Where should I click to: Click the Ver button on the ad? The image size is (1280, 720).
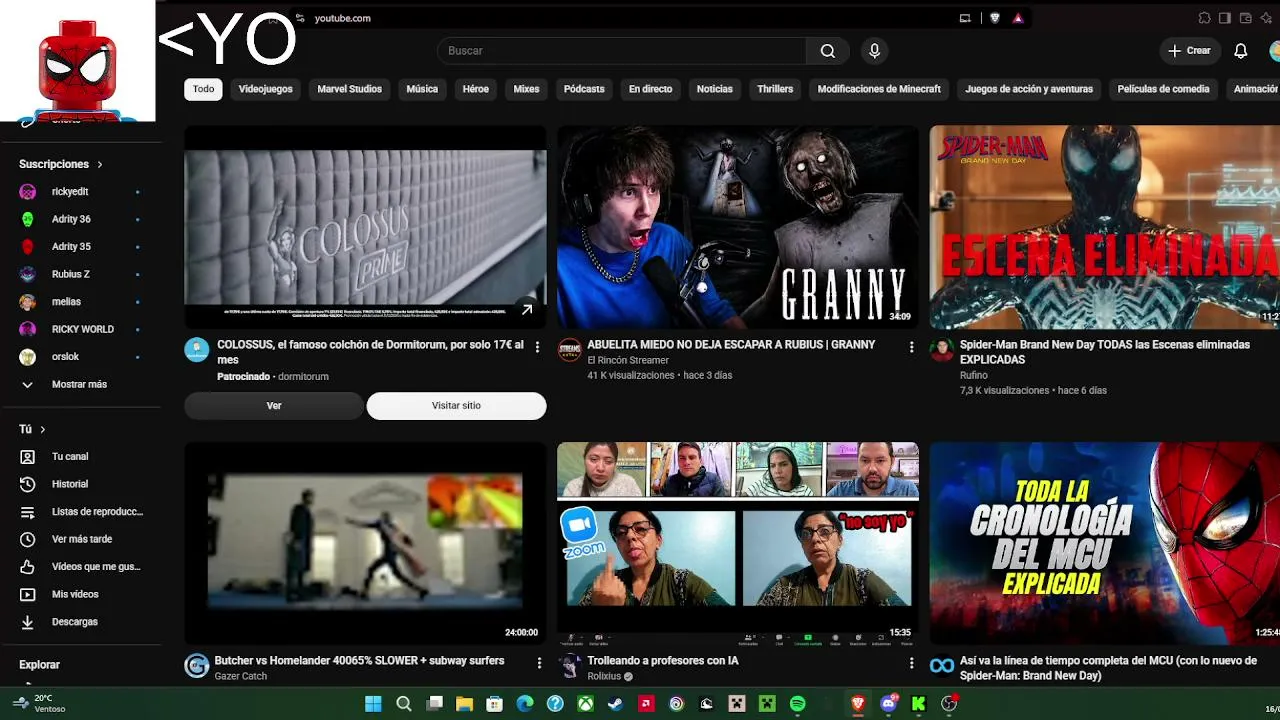[x=274, y=406]
